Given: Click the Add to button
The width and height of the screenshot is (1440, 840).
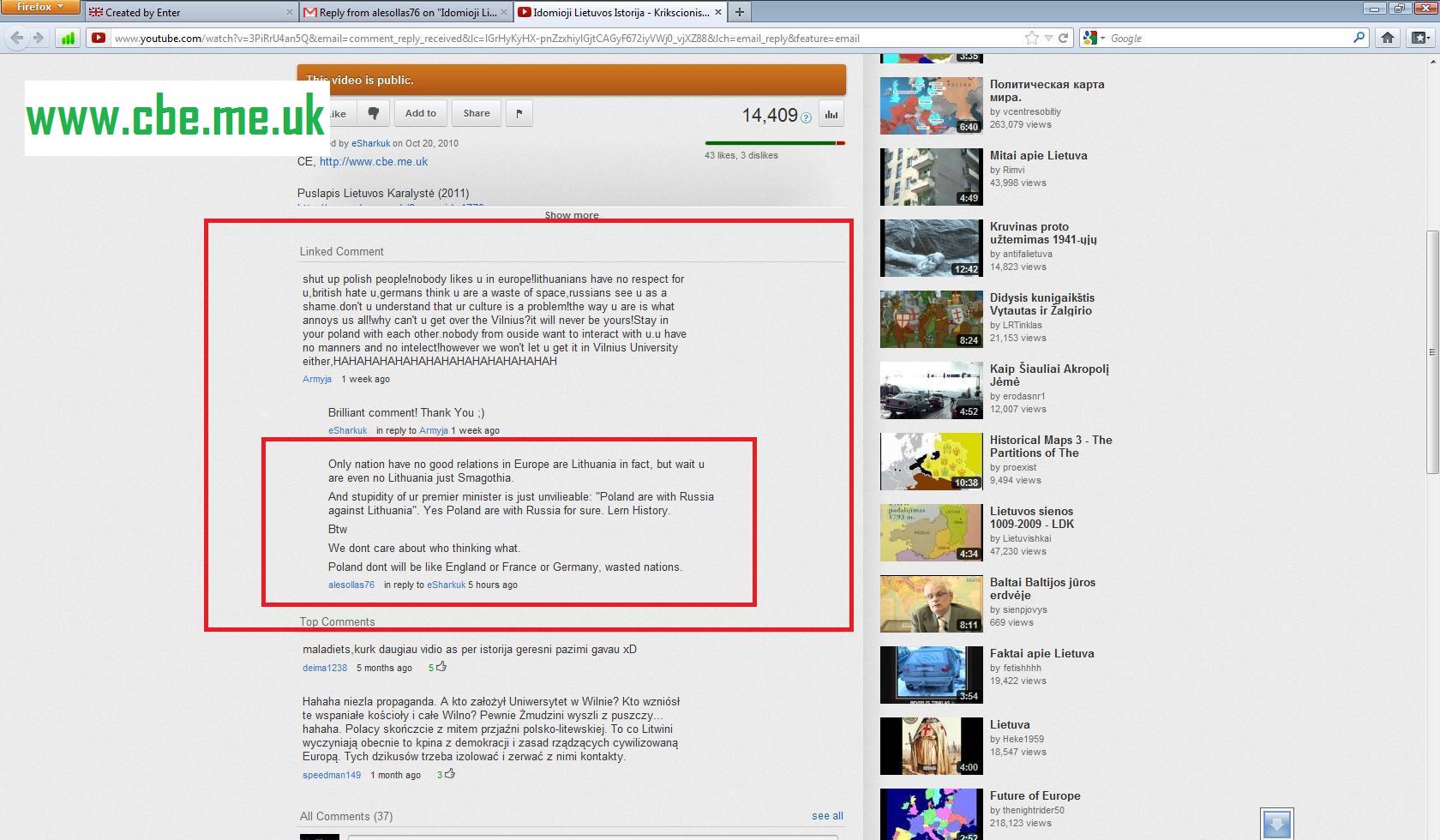Looking at the screenshot, I should point(420,113).
